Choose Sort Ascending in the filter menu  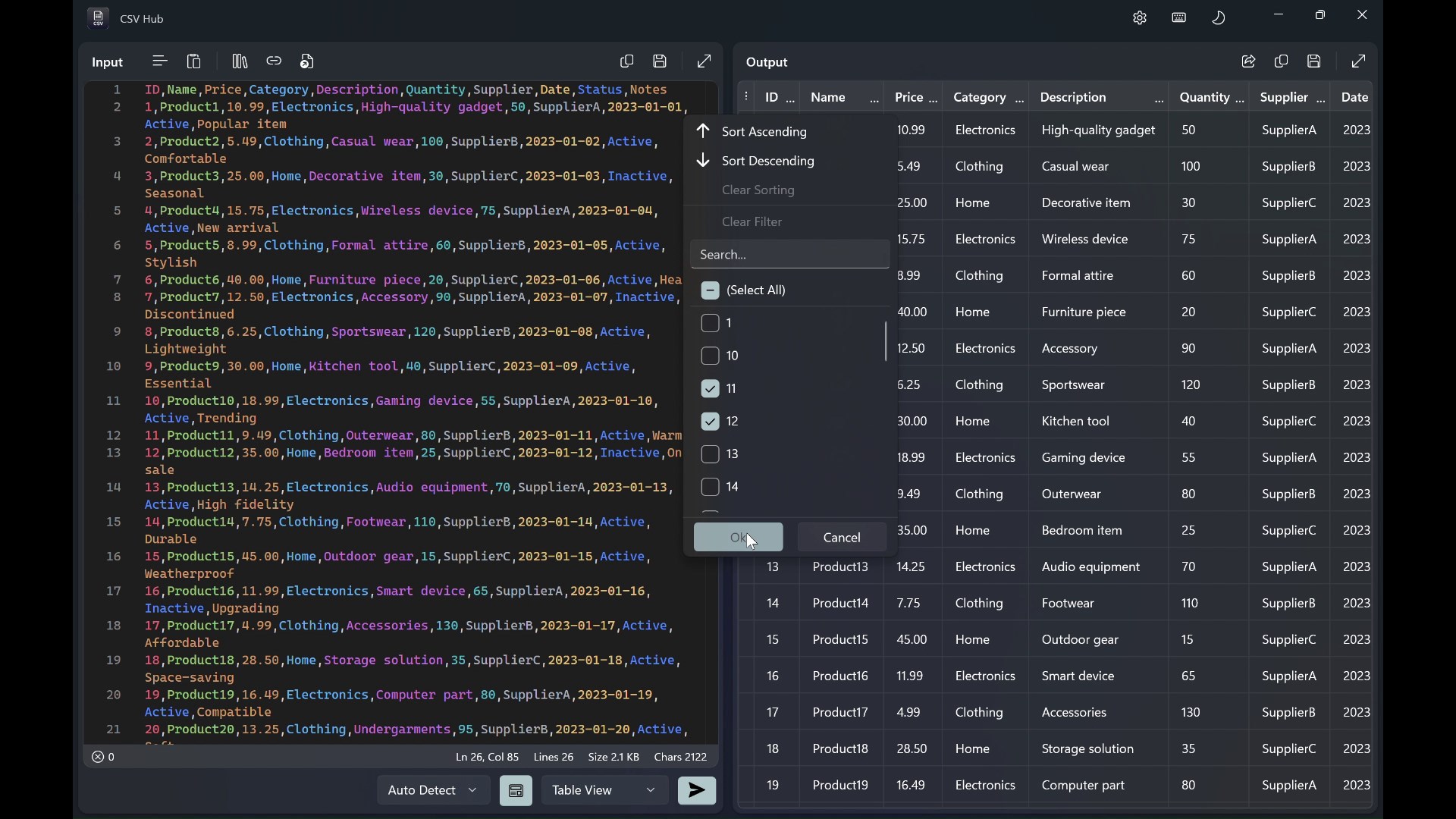[766, 132]
